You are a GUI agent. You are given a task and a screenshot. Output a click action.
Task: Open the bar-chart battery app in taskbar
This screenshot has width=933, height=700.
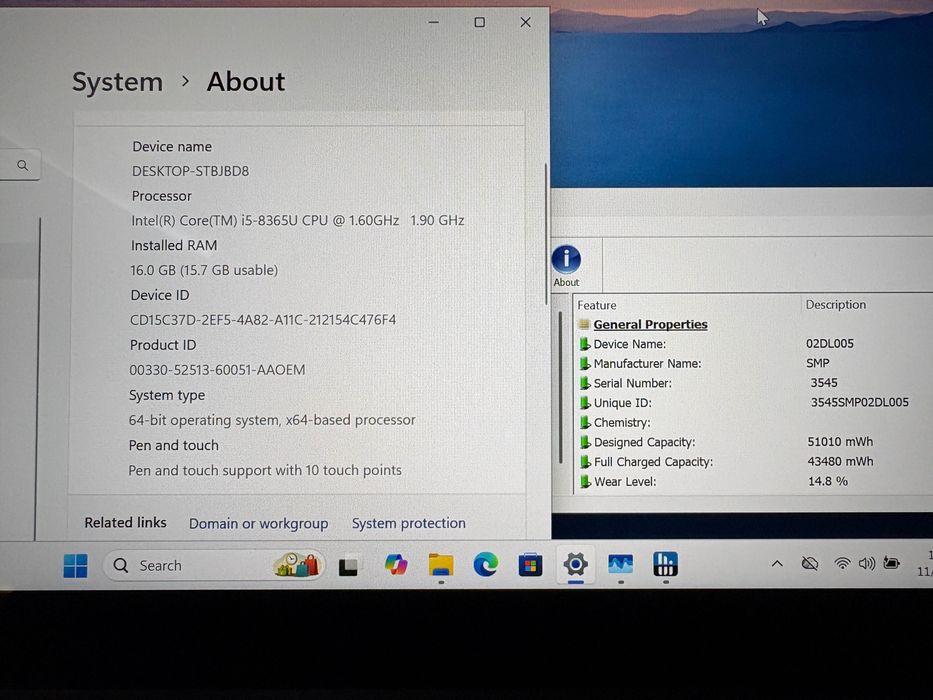(x=665, y=564)
